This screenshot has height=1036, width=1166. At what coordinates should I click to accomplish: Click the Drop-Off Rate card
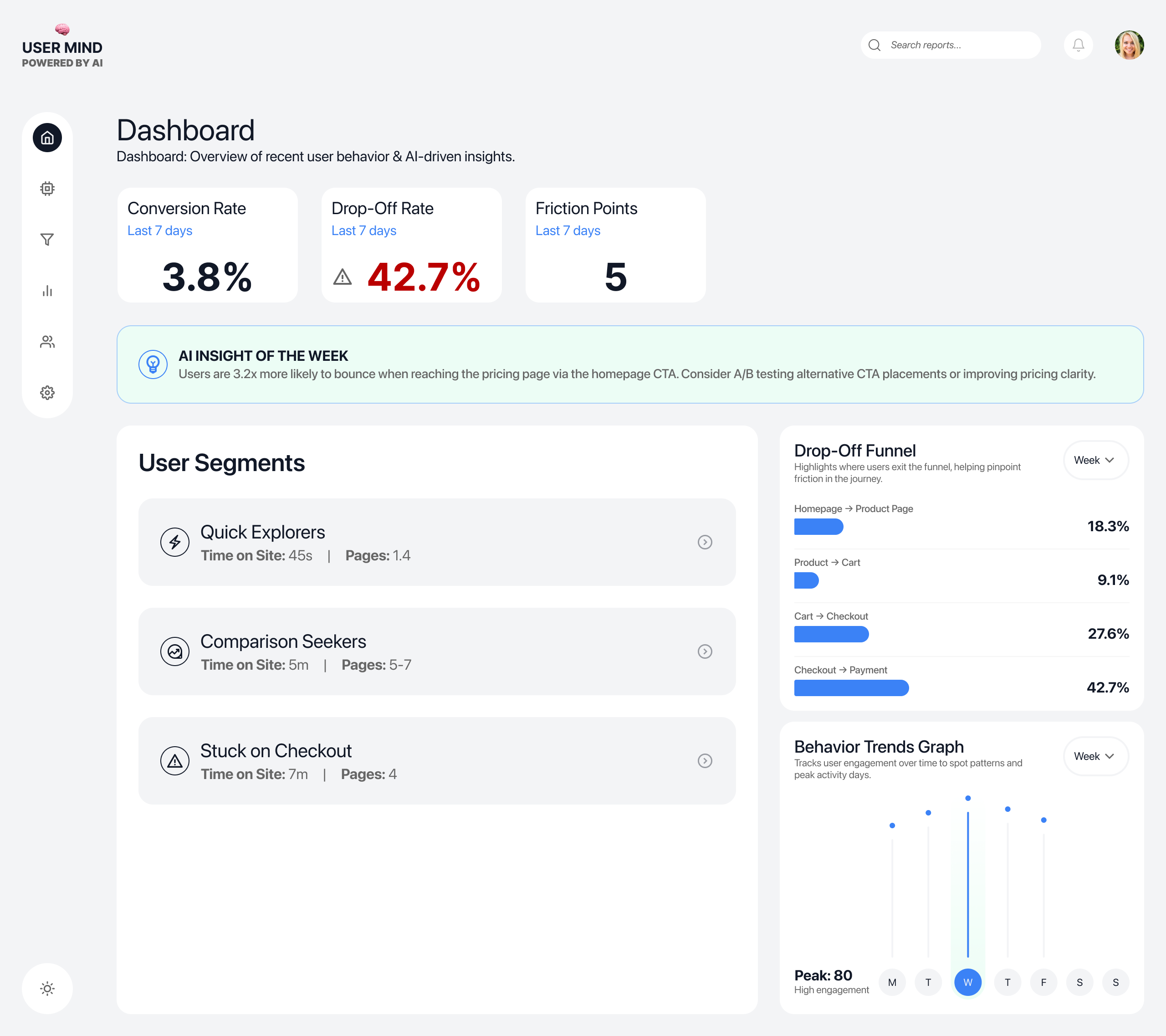coord(411,245)
